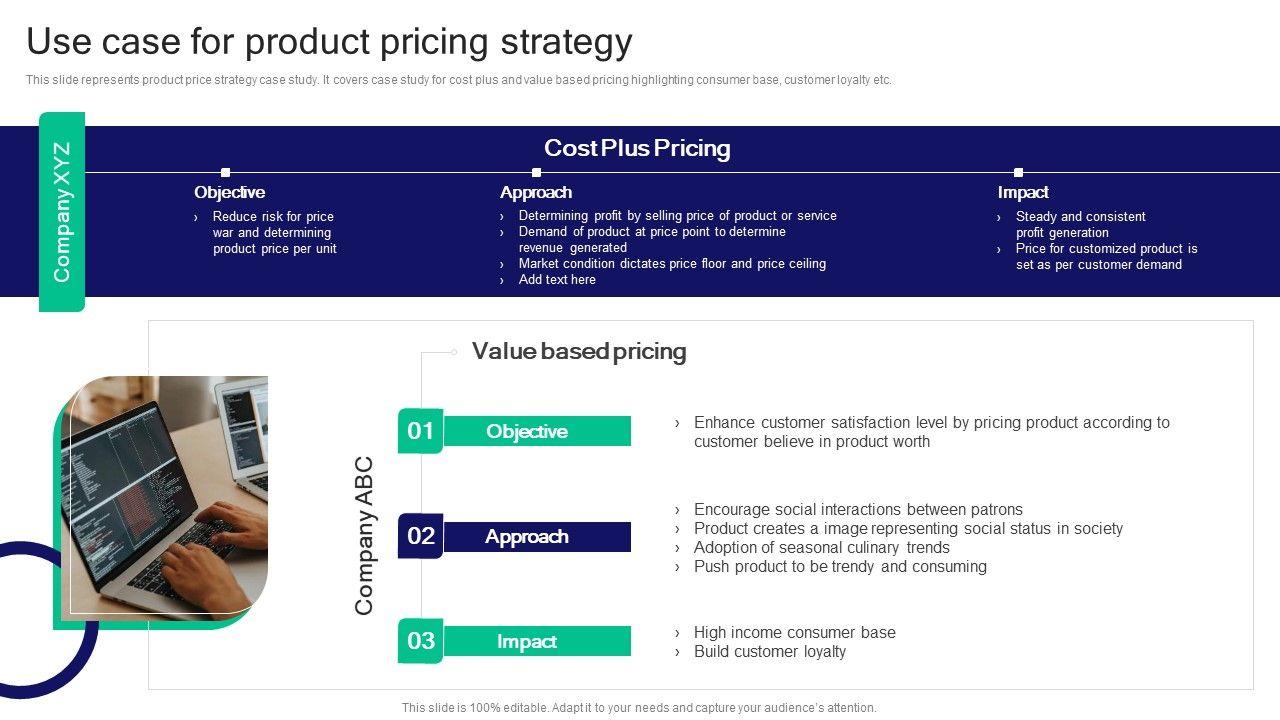Click the Cost Plus Pricing heading
This screenshot has height=720, width=1280.
coord(637,148)
